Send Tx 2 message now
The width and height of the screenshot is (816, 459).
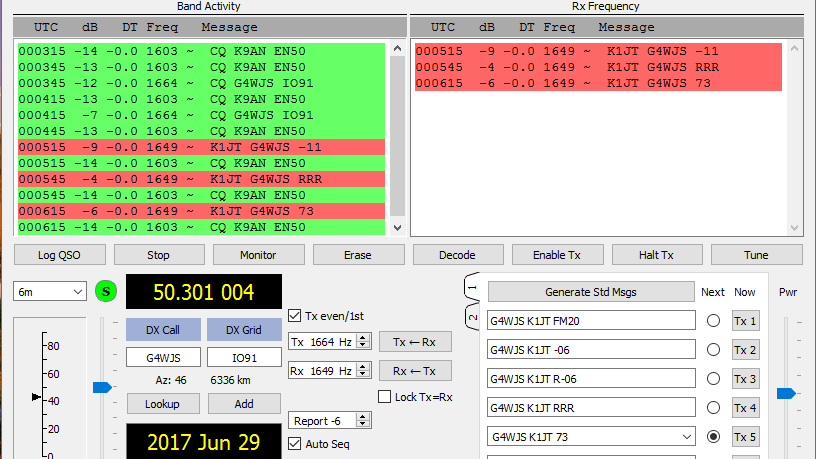[745, 350]
